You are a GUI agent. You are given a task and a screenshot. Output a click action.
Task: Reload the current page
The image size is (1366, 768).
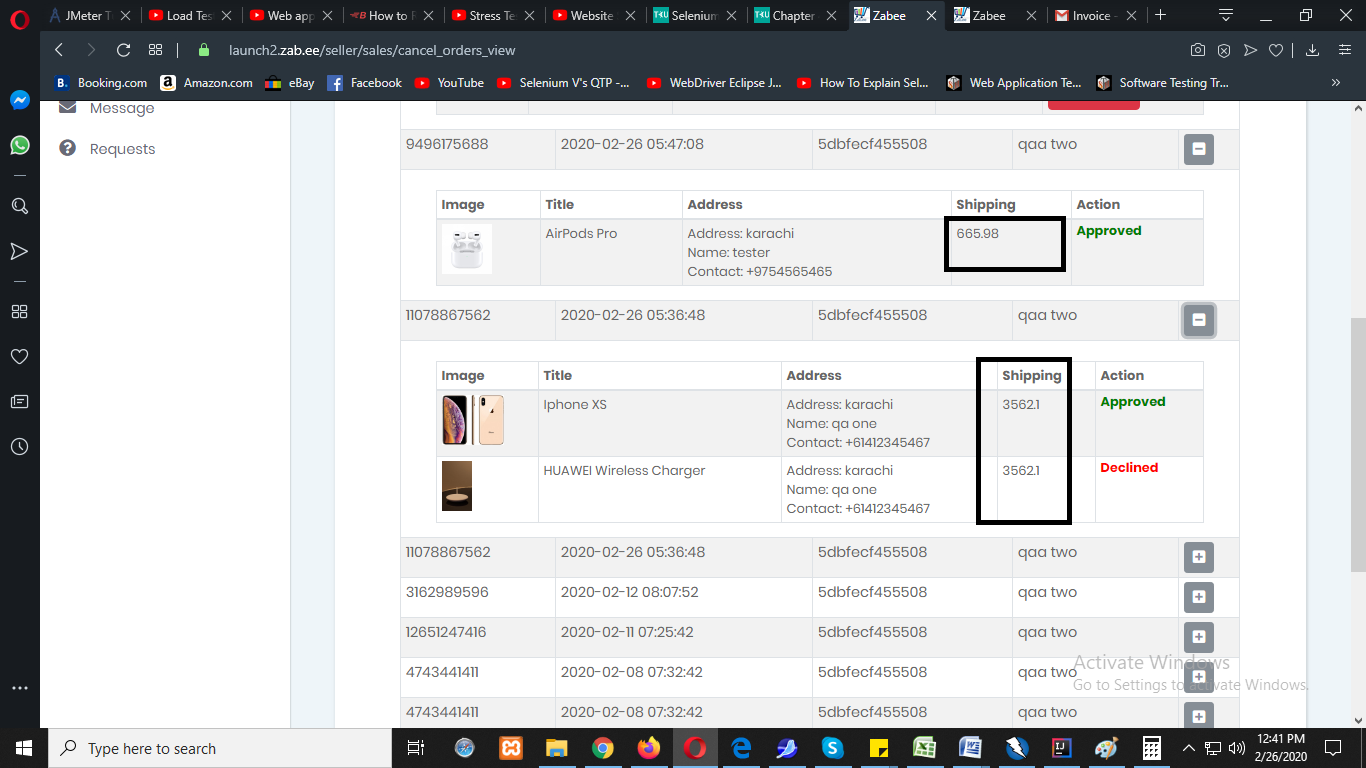[123, 50]
